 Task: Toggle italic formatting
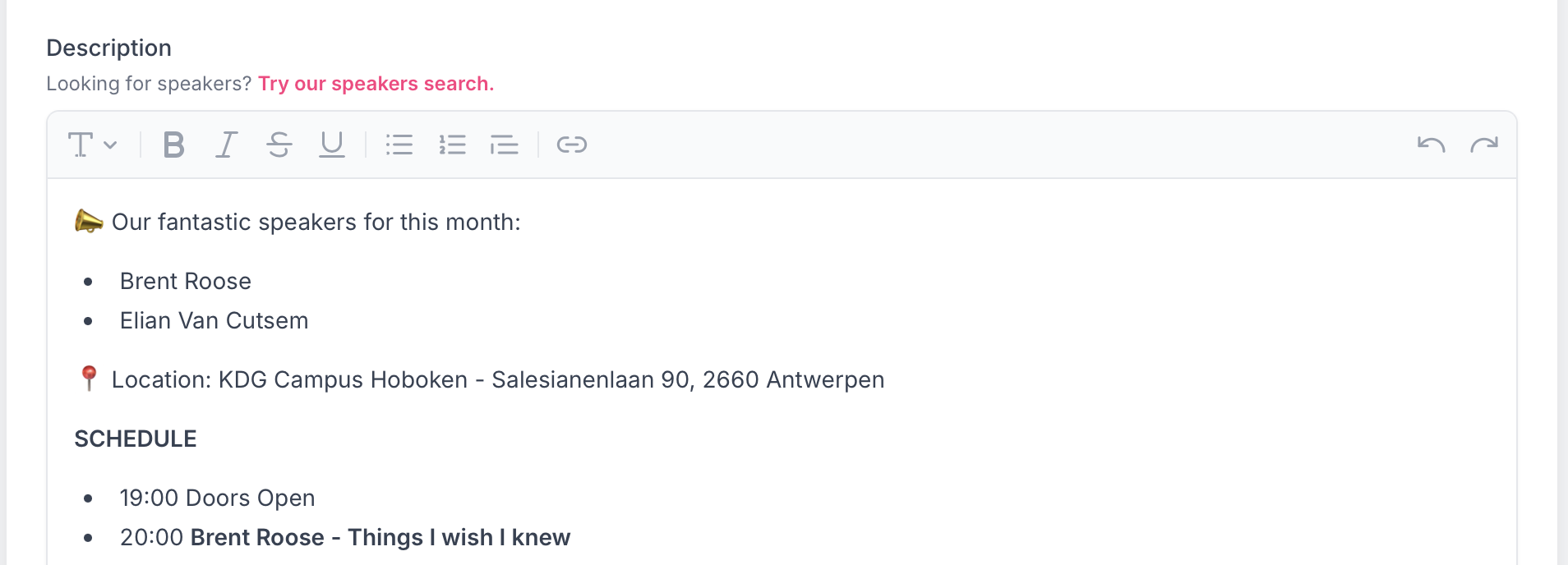pyautogui.click(x=226, y=145)
